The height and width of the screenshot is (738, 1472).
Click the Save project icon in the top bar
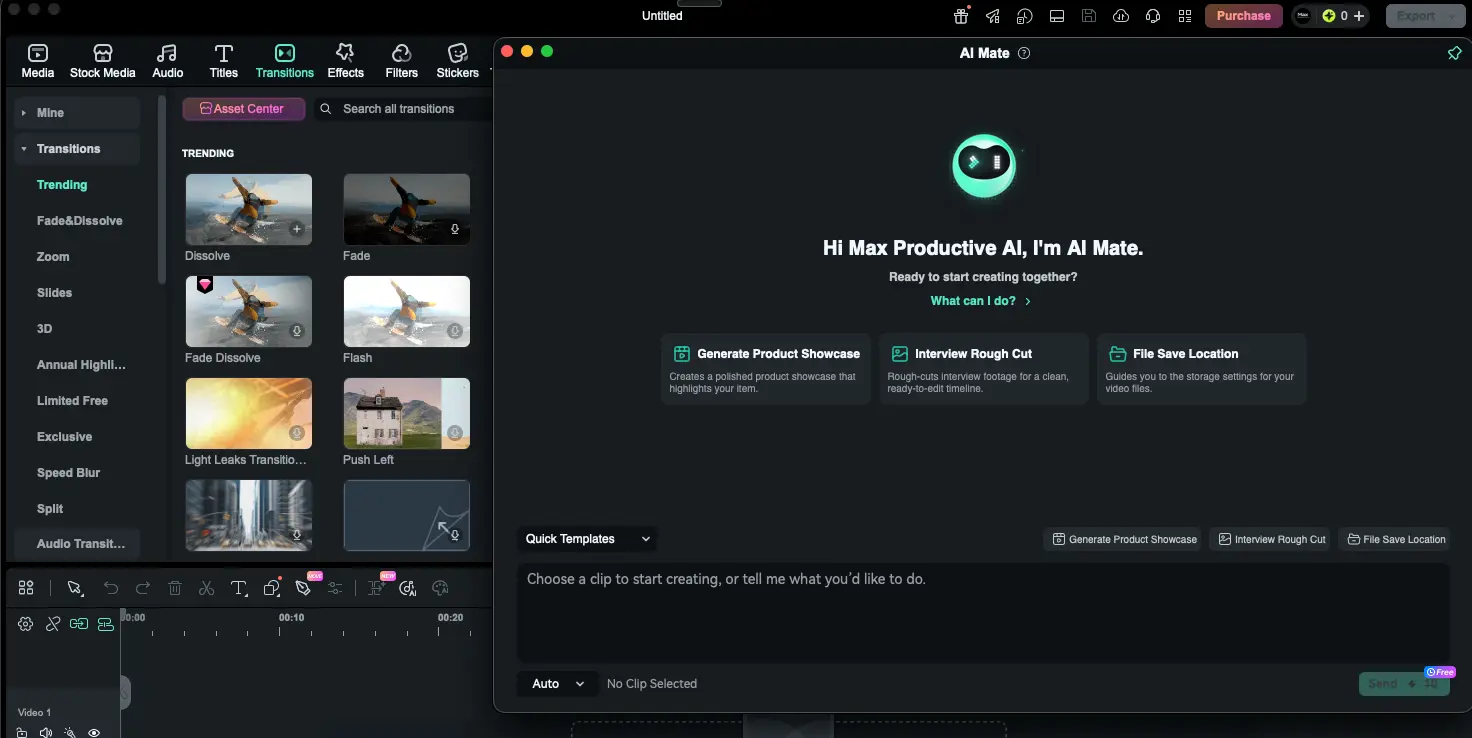pos(1089,15)
